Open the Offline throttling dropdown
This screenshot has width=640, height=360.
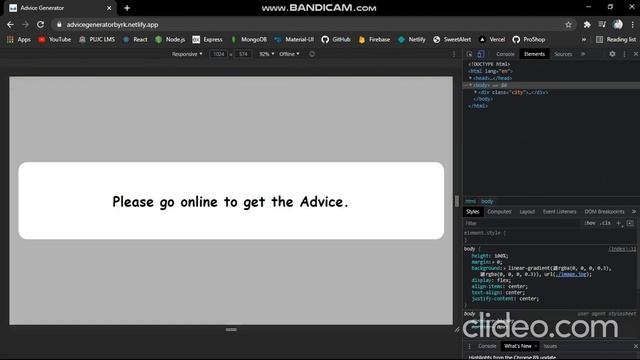289,54
